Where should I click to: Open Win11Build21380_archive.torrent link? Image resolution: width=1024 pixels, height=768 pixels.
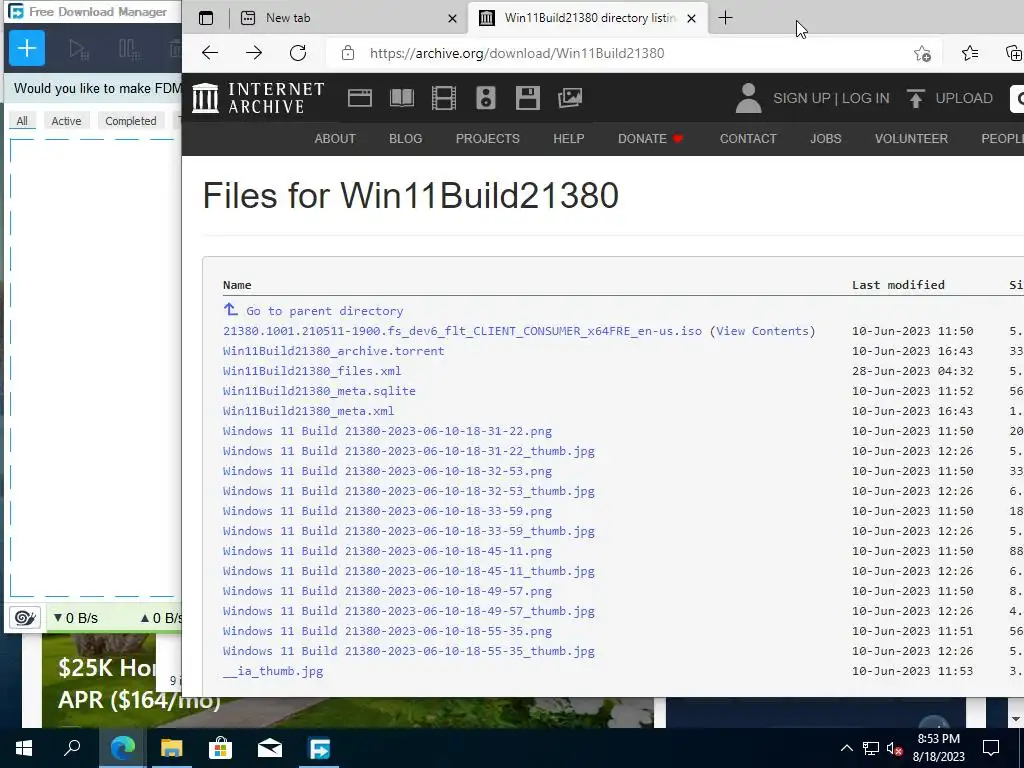tap(333, 351)
